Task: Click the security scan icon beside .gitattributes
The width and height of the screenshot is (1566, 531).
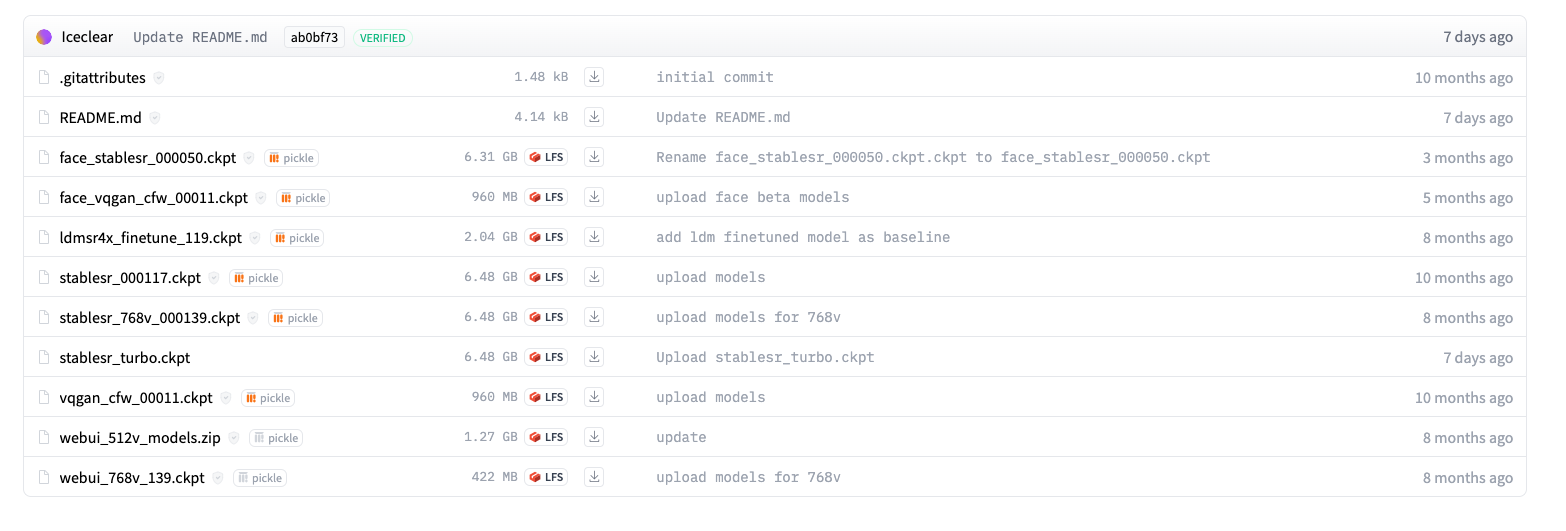Action: pyautogui.click(x=158, y=78)
